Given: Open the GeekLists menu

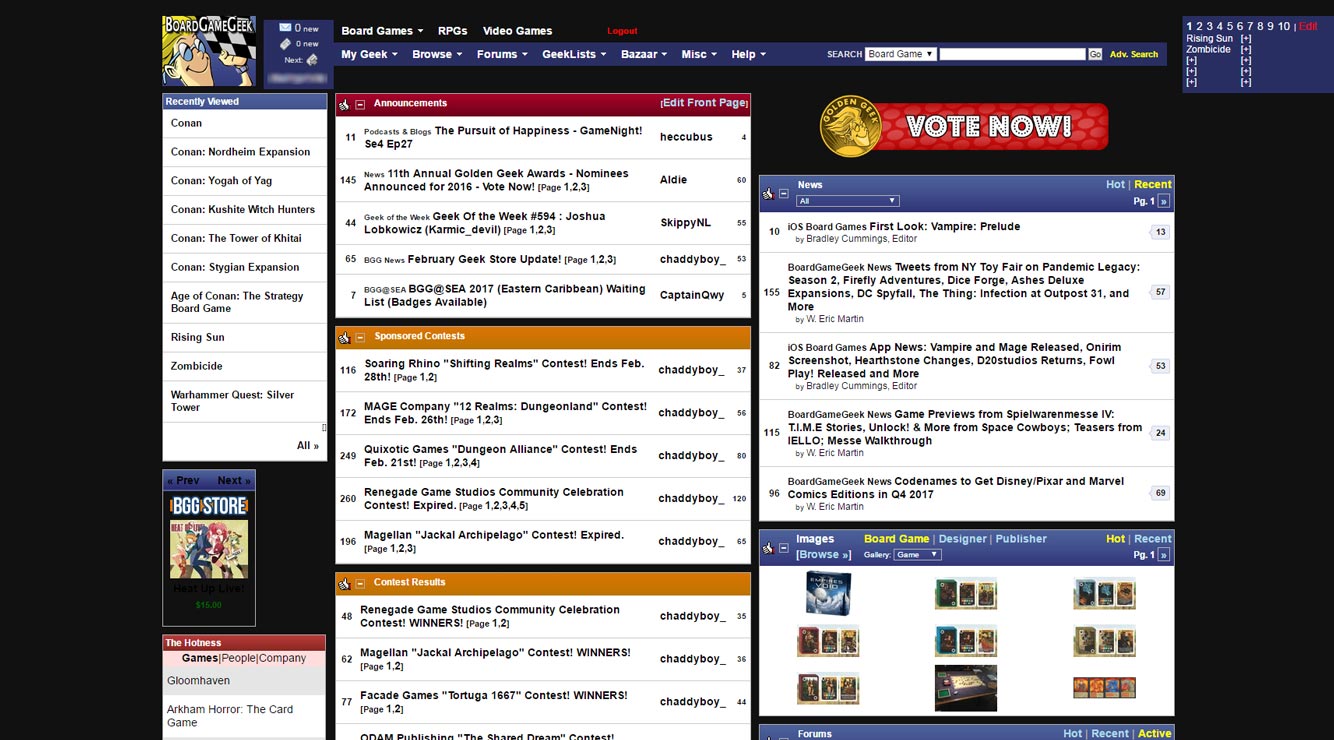Looking at the screenshot, I should (x=574, y=54).
